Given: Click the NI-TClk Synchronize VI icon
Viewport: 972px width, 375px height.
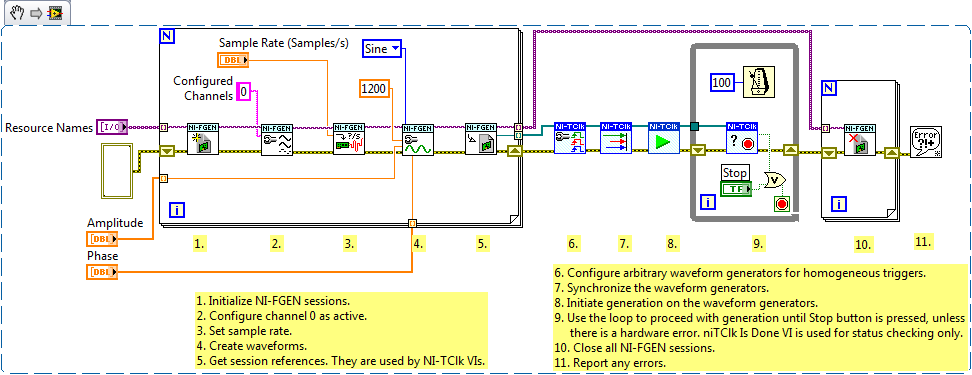Looking at the screenshot, I should [x=616, y=138].
